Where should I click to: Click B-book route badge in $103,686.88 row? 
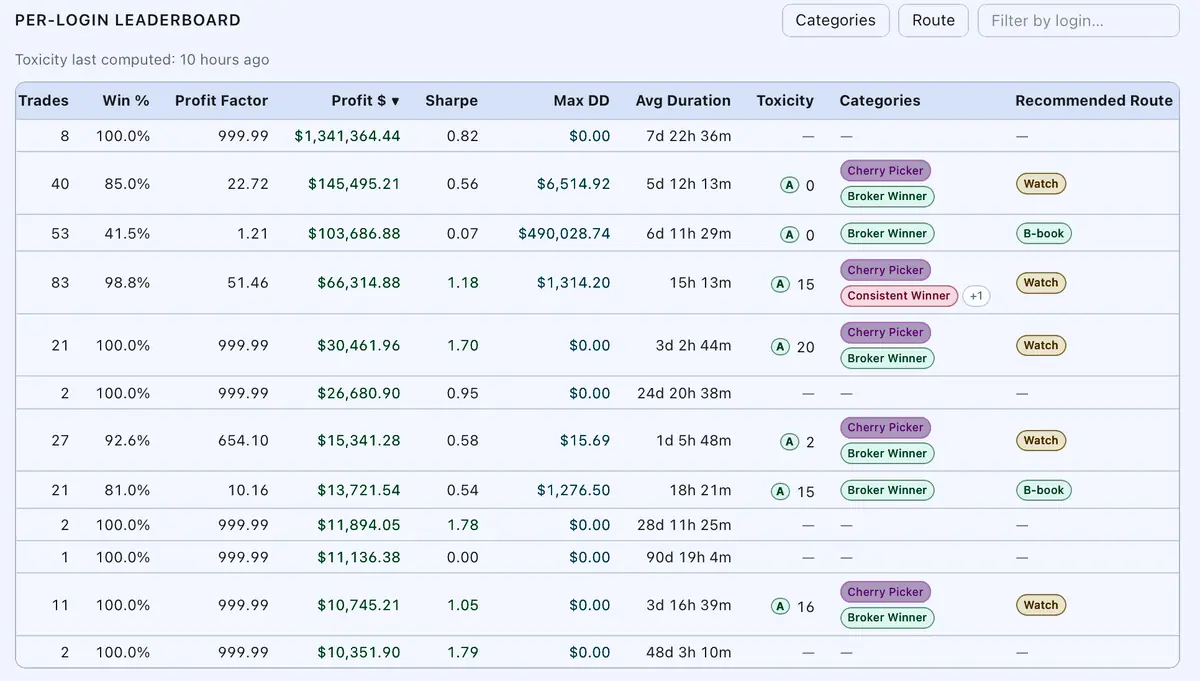click(x=1043, y=234)
